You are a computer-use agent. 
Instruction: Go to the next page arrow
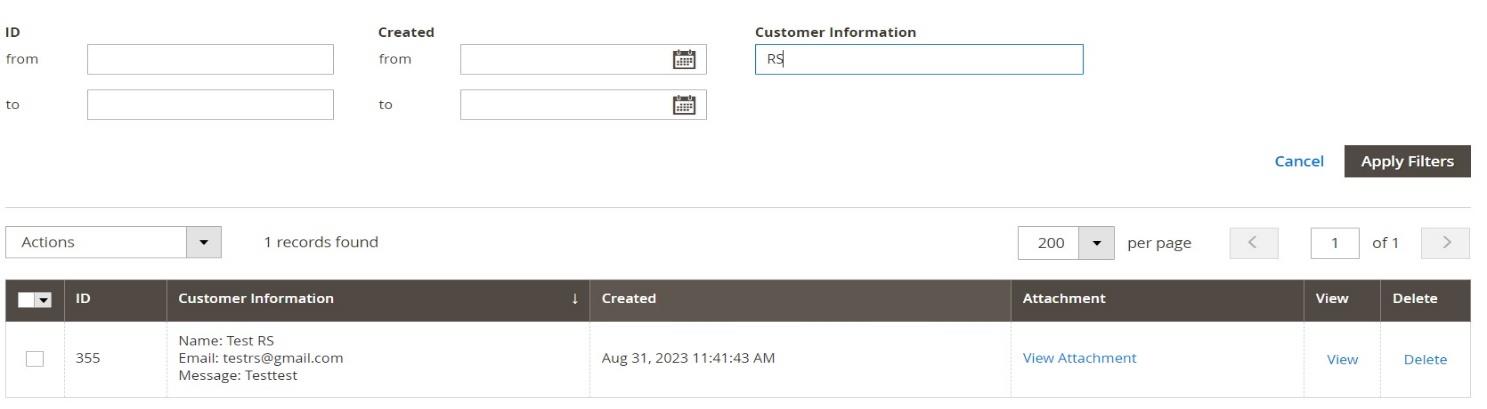coord(1449,242)
